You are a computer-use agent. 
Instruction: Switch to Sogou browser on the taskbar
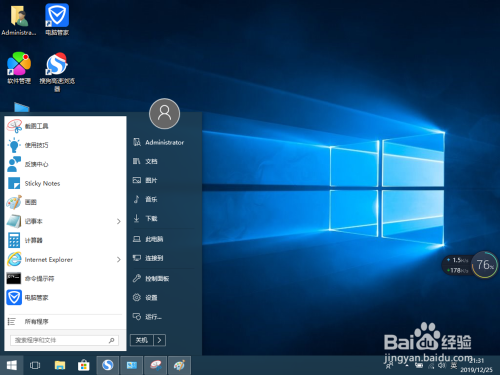tap(108, 365)
